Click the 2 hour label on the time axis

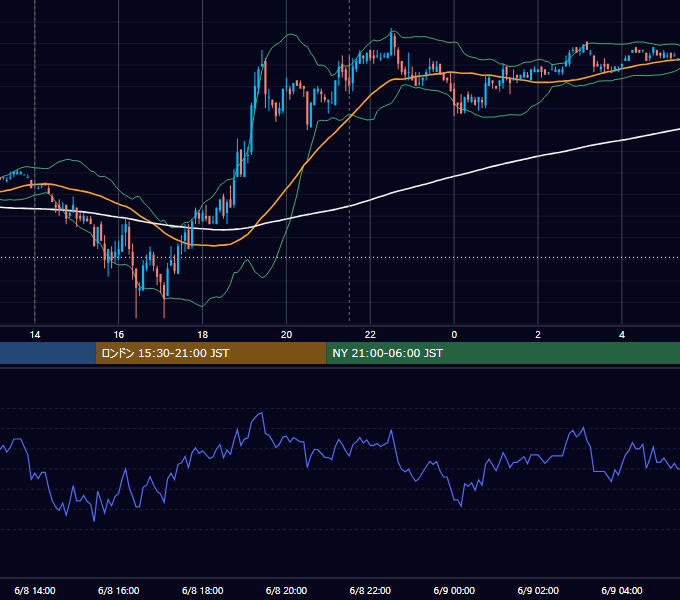click(x=538, y=335)
